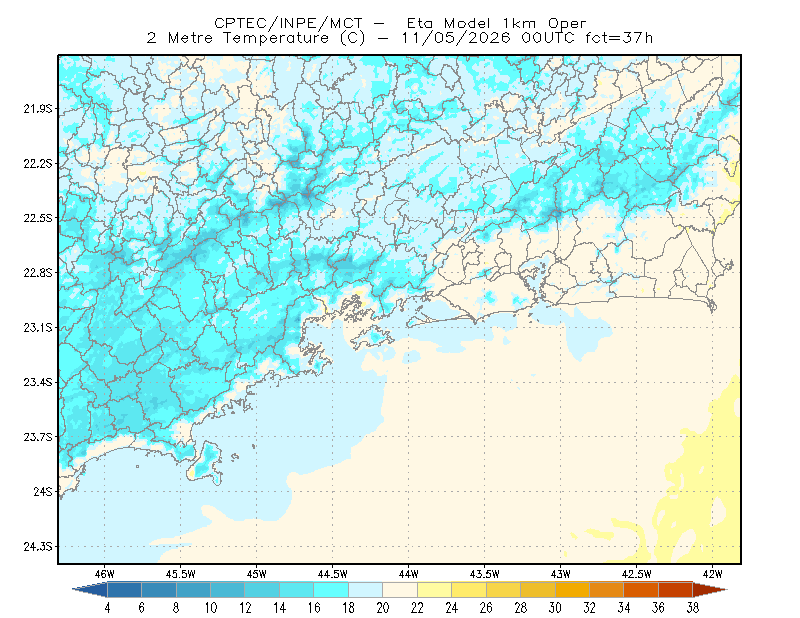
Task: Click the 43.5W longitude axis label
Action: click(484, 574)
